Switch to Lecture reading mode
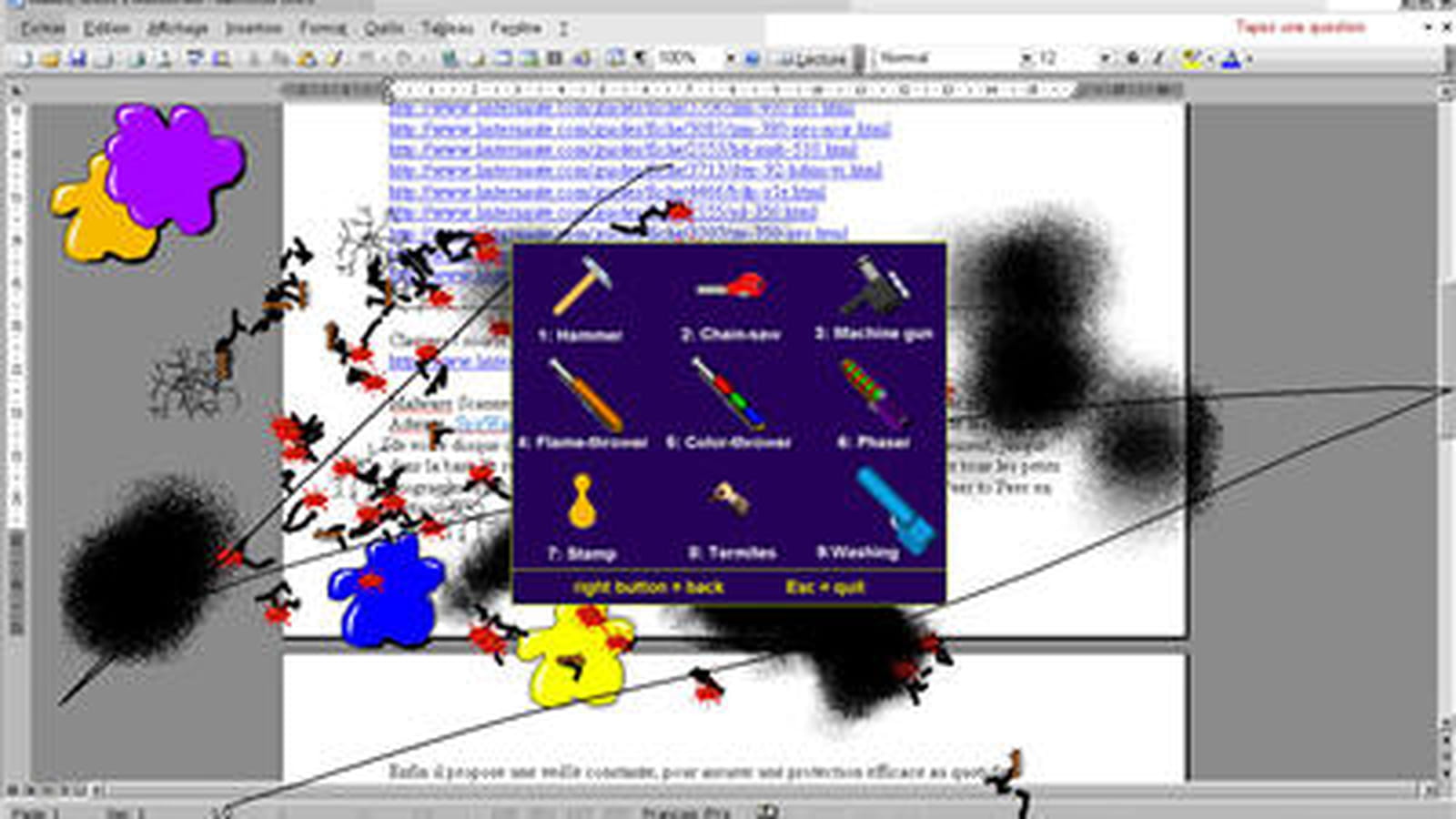 tap(813, 59)
